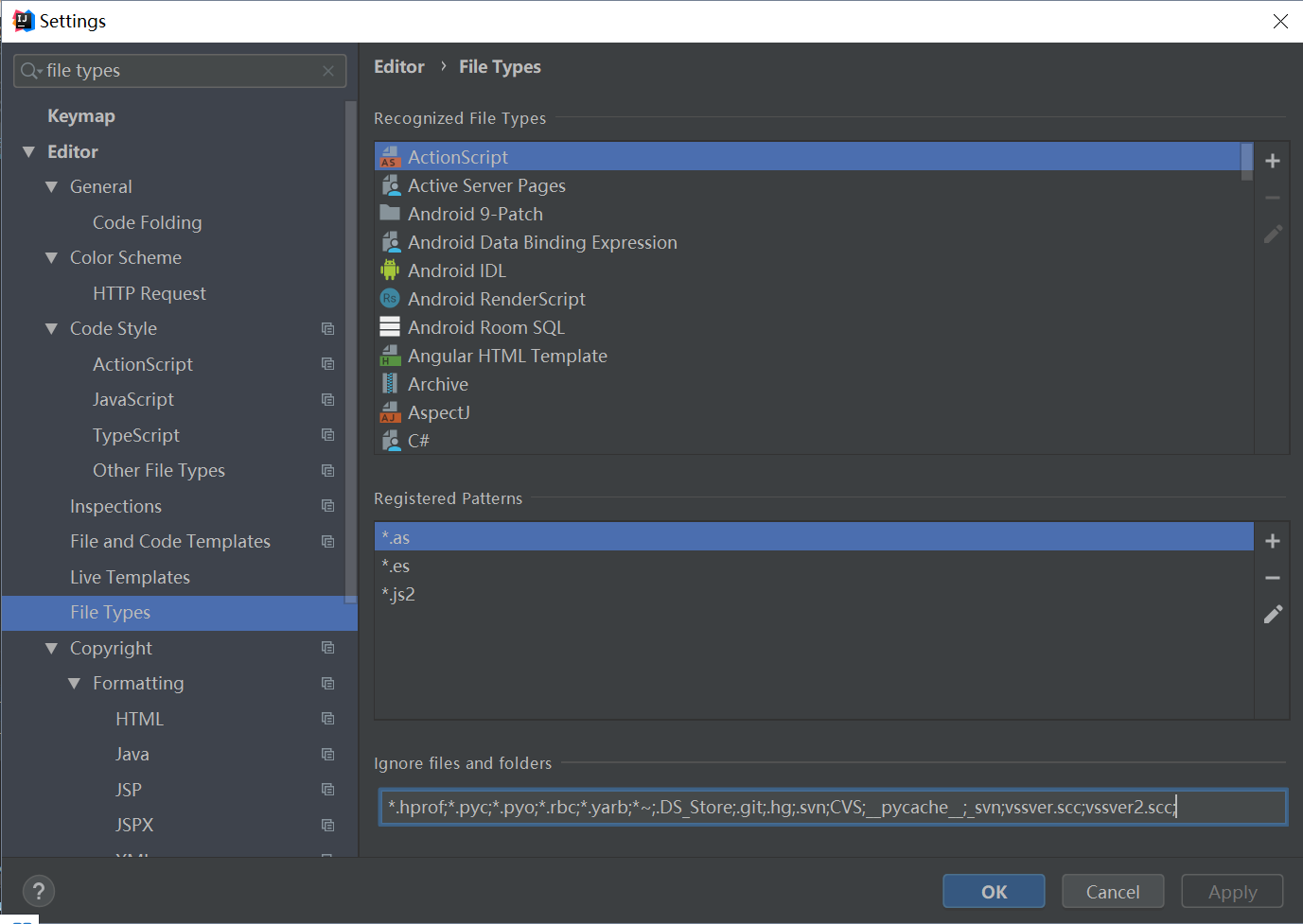The image size is (1303, 924).
Task: Click project-level icon next to TypeScript
Action: coord(327,435)
